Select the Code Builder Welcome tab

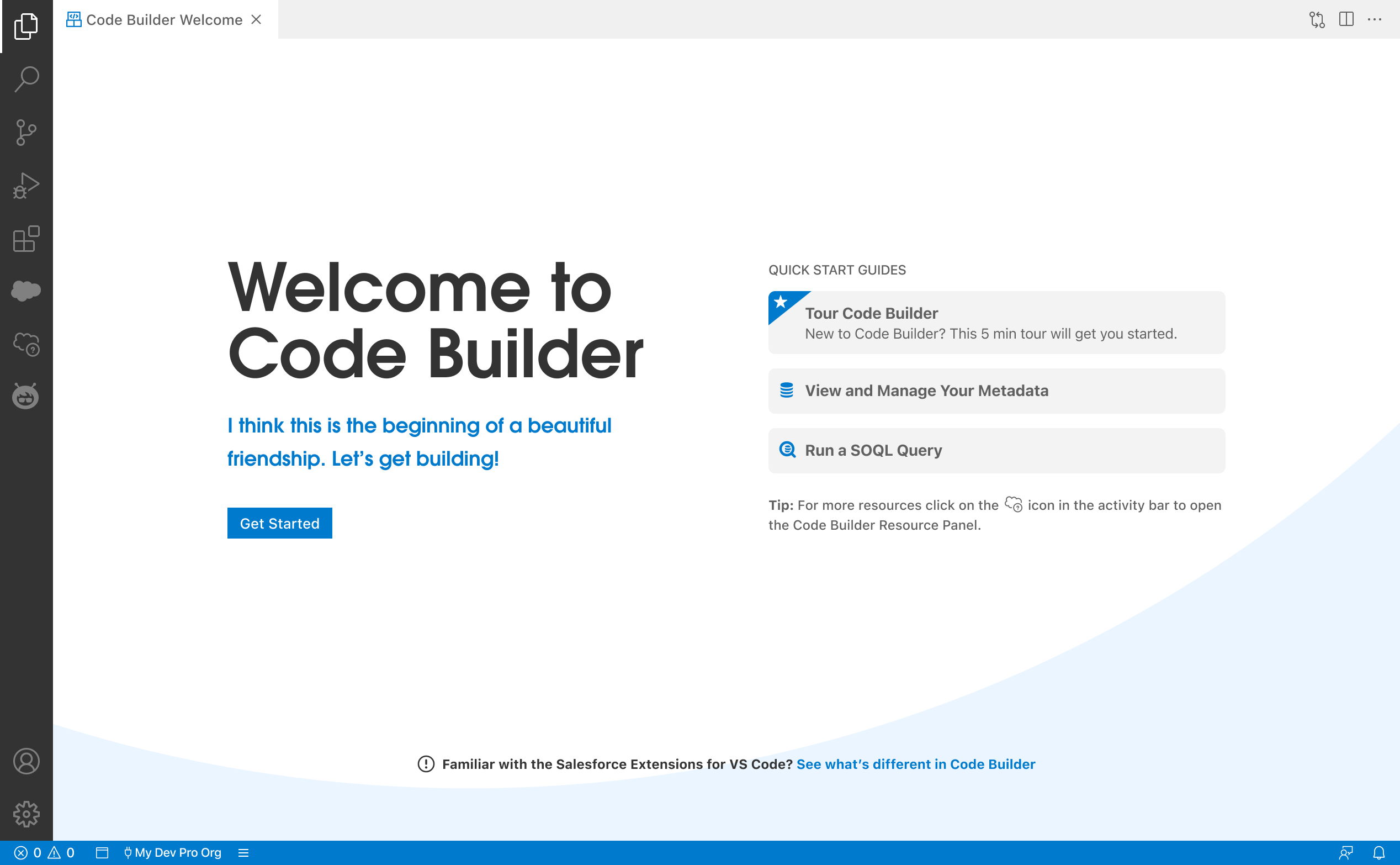coord(165,19)
